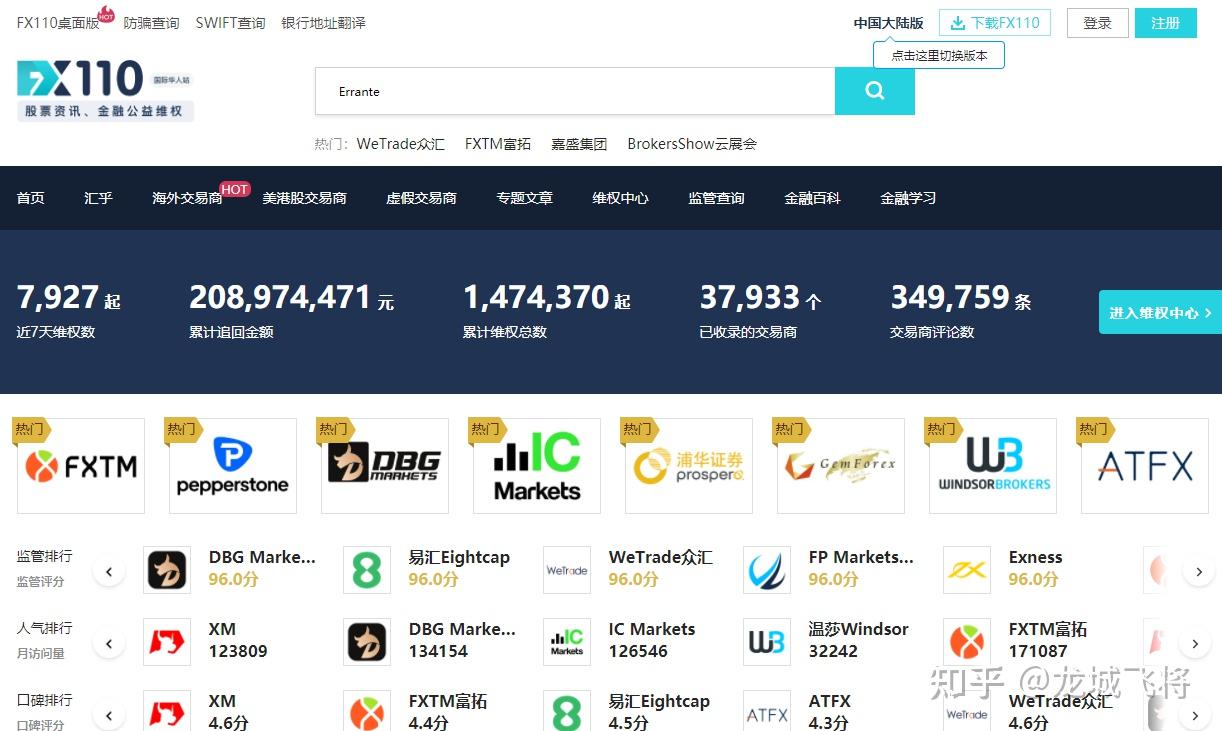This screenshot has width=1222, height=731.
Task: Open 美港股交易商 navigation item
Action: [304, 198]
